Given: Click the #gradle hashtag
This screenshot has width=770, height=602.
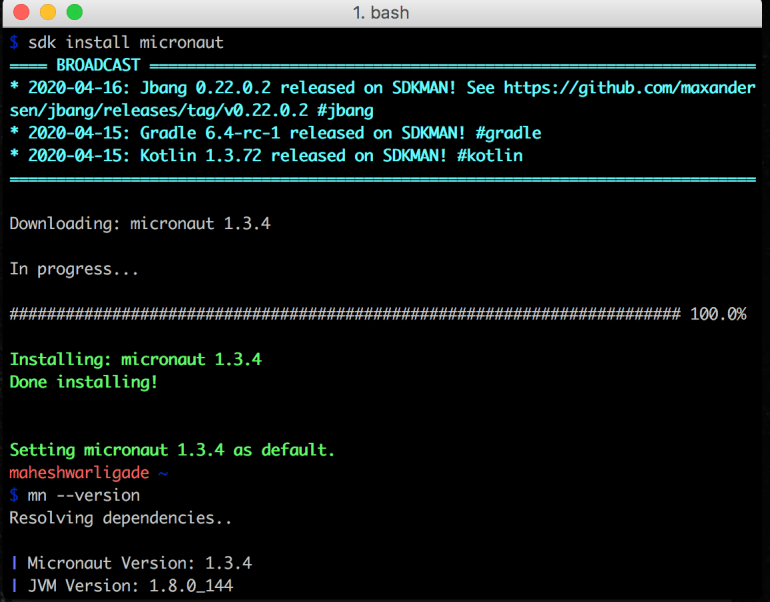Looking at the screenshot, I should (x=508, y=133).
